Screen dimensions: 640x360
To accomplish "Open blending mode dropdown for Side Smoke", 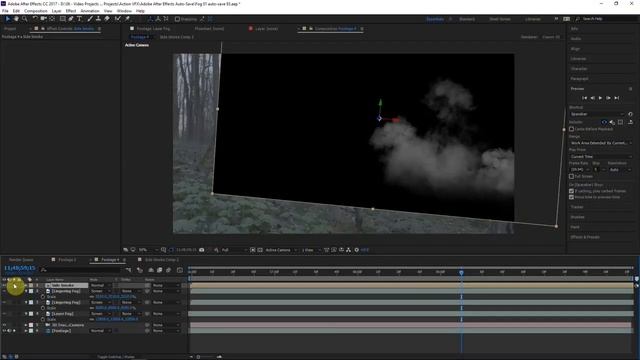I will click(x=100, y=285).
